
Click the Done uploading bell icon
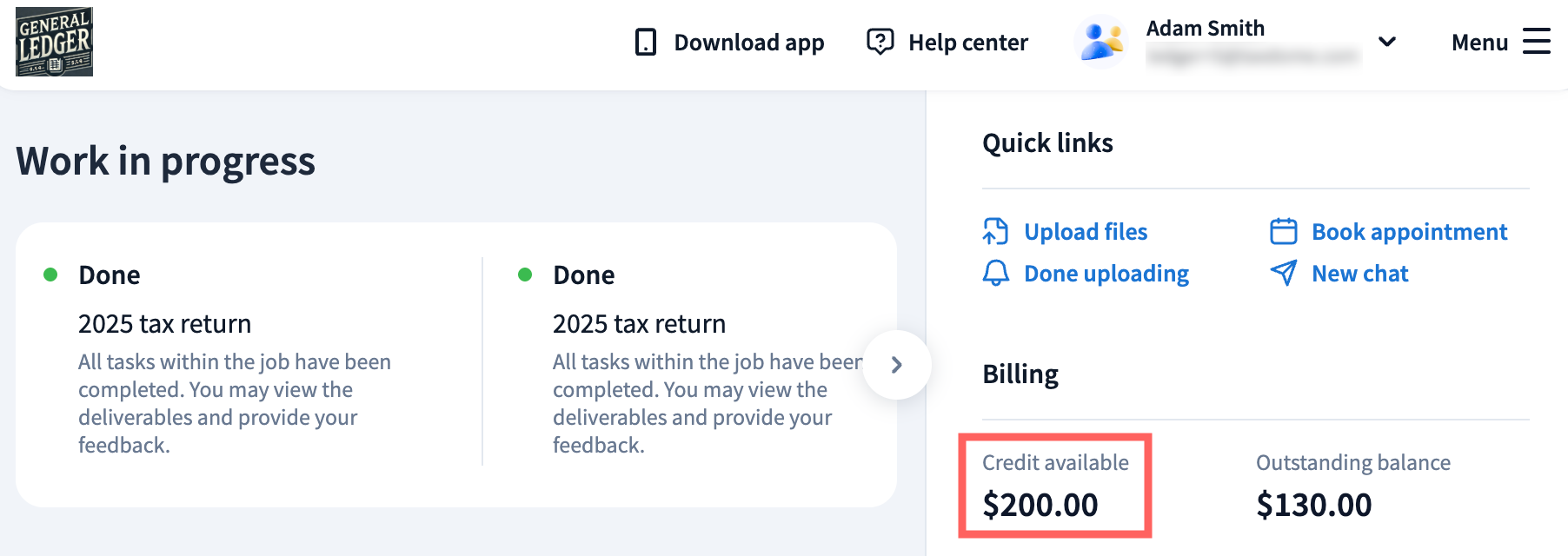coord(996,274)
